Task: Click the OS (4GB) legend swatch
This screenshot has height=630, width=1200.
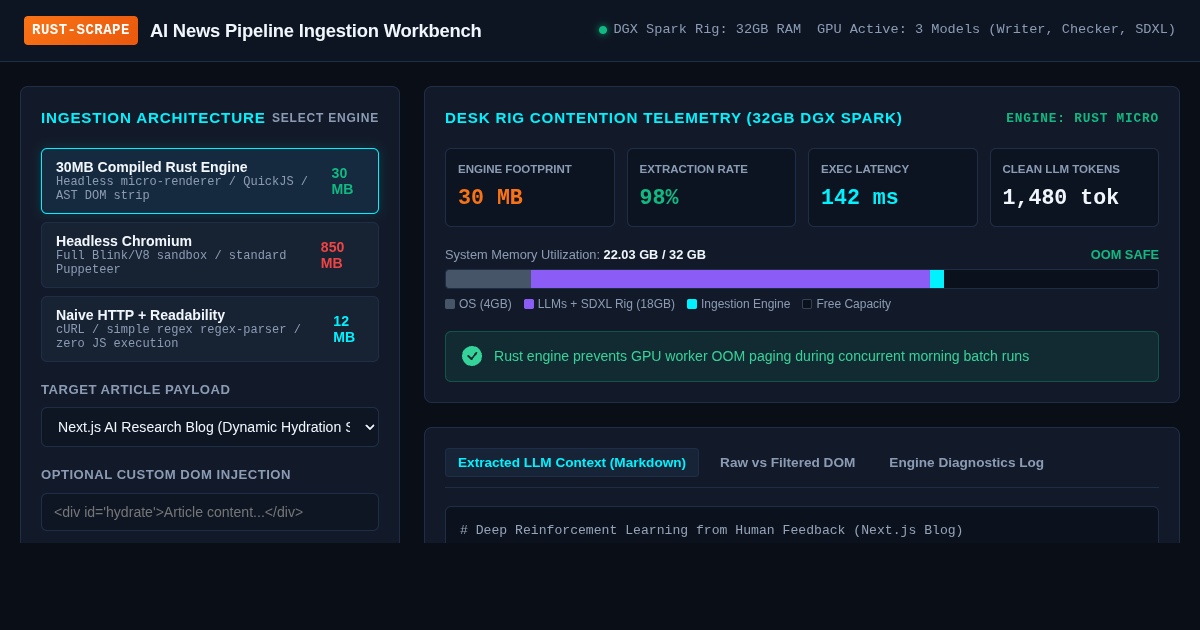Action: (x=450, y=304)
